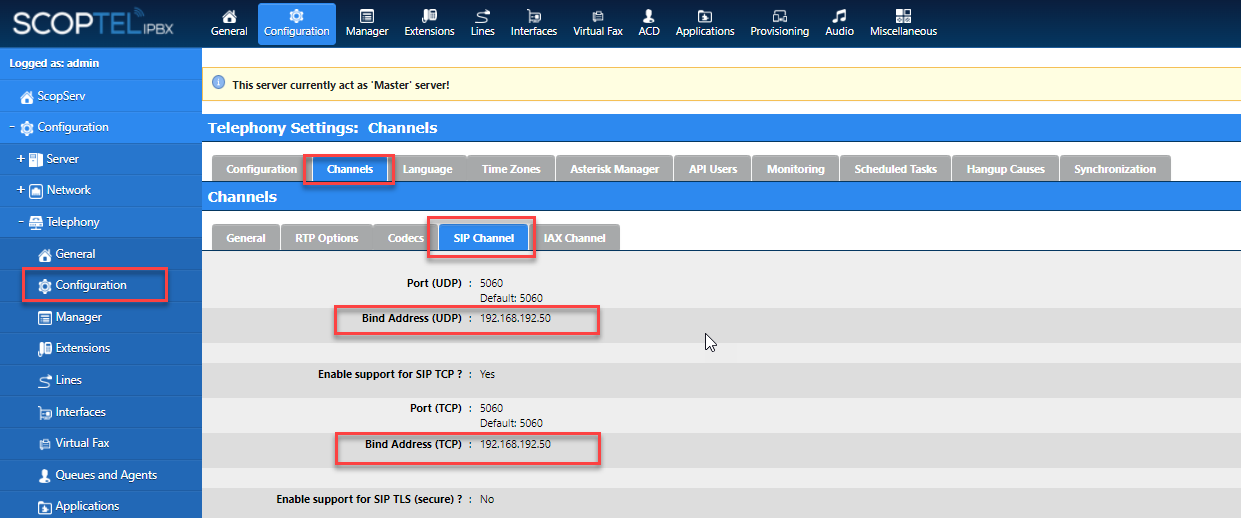Go to Extensions in top navigation
This screenshot has width=1241, height=518.
pyautogui.click(x=429, y=23)
